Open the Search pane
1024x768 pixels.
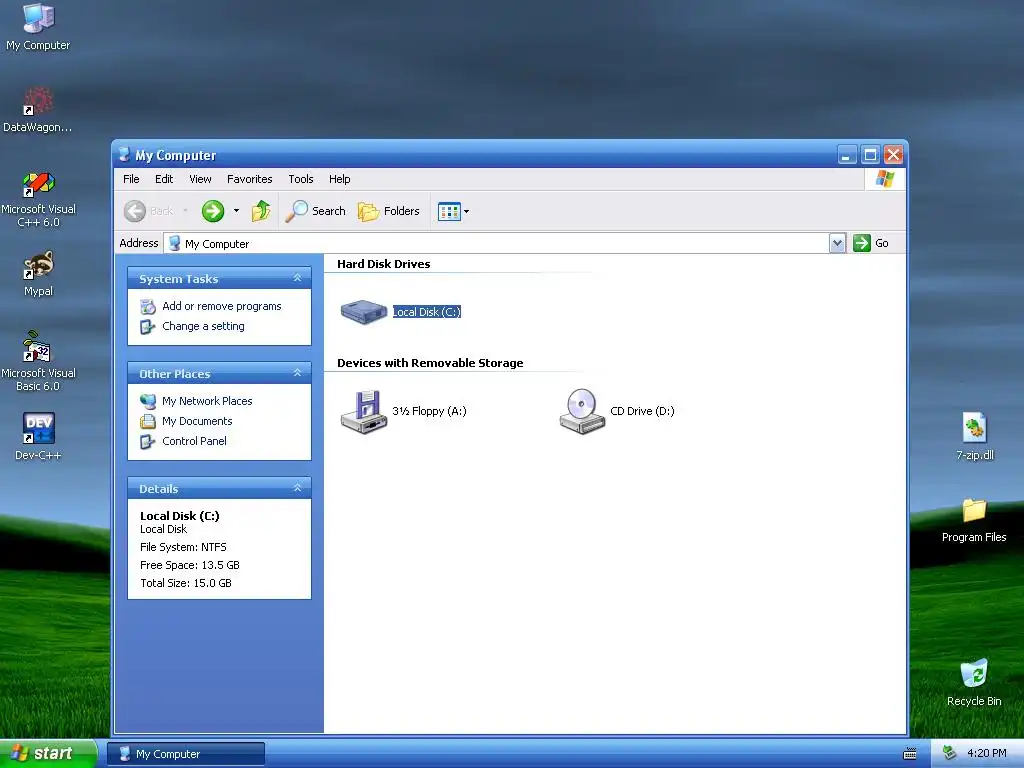click(315, 211)
